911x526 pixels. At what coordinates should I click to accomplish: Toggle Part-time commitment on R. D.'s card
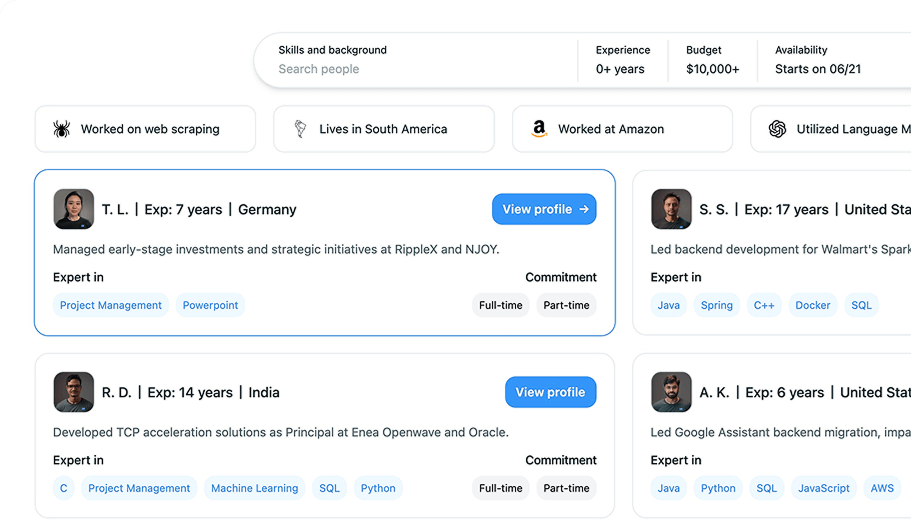566,488
